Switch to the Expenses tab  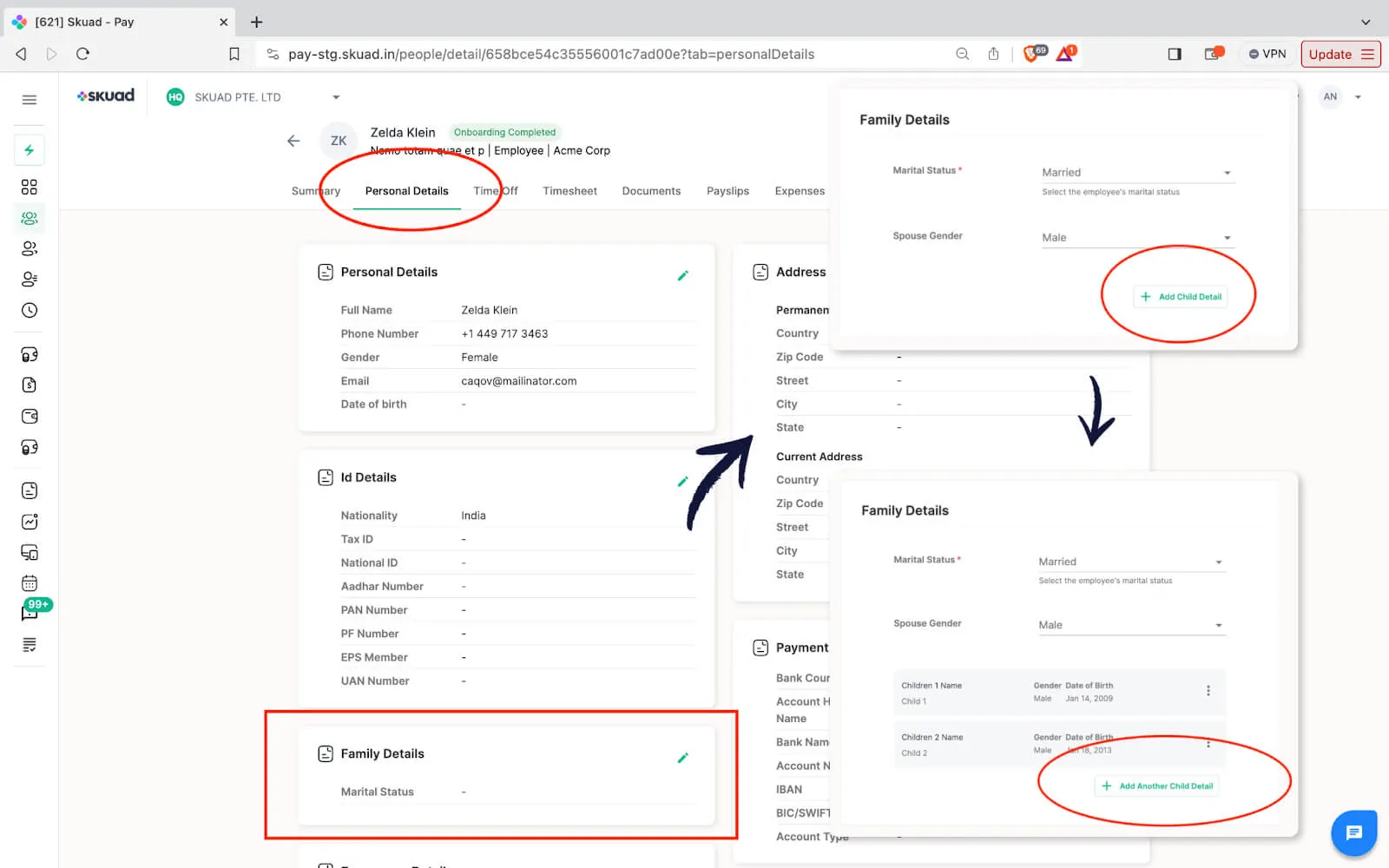click(x=800, y=191)
